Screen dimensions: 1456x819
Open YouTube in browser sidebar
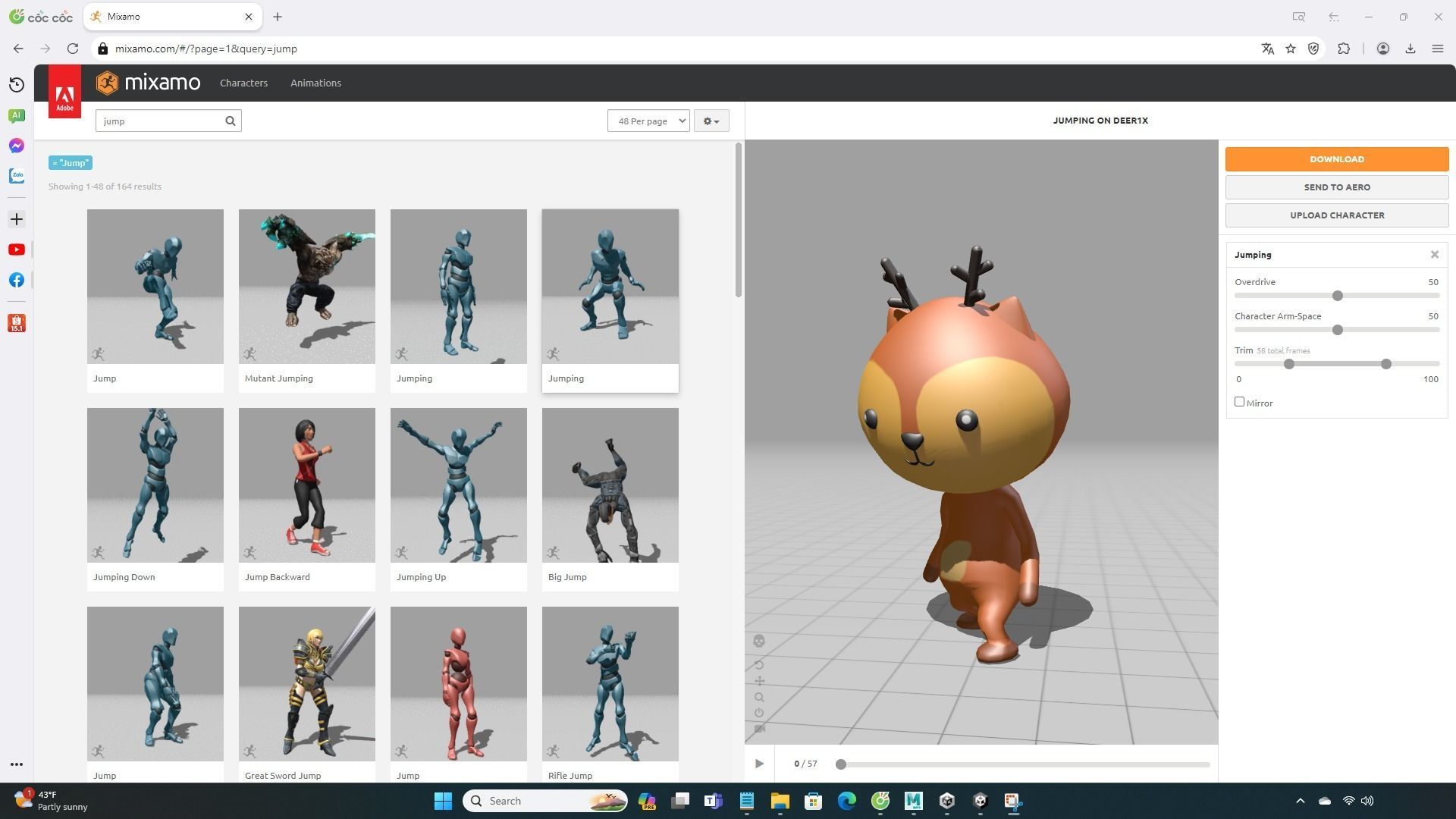tap(17, 249)
